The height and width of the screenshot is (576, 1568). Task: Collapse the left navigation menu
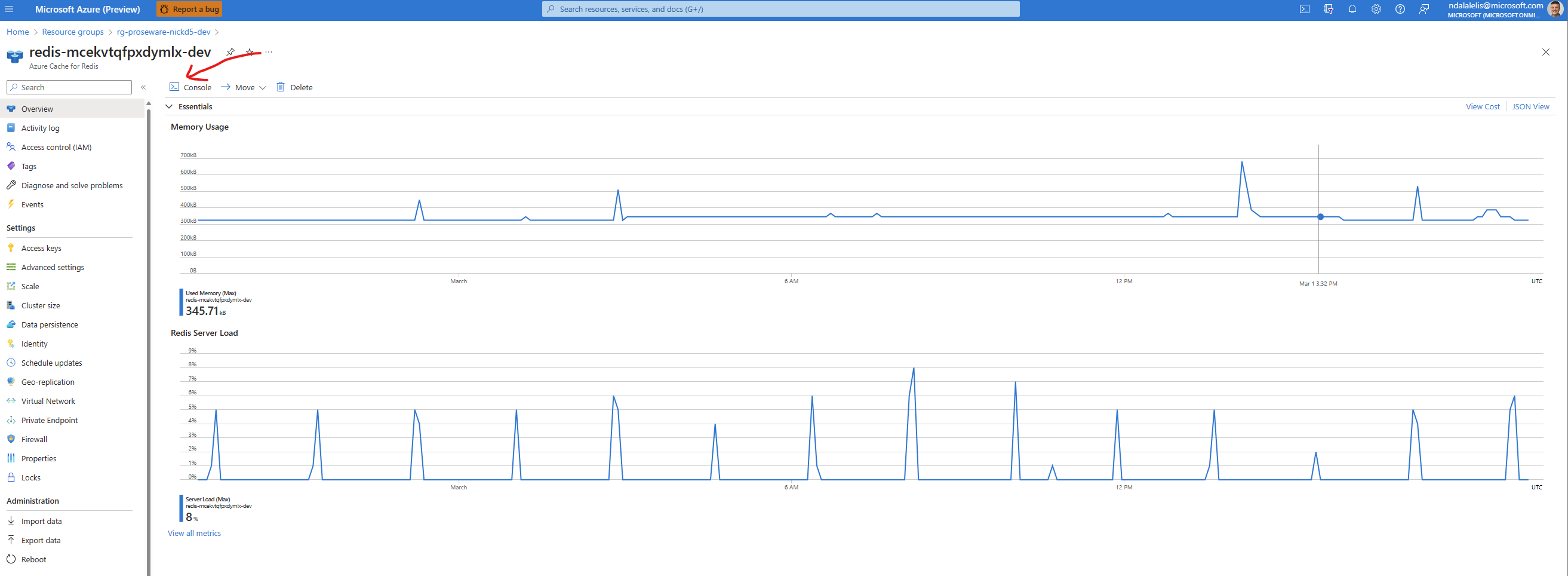144,87
